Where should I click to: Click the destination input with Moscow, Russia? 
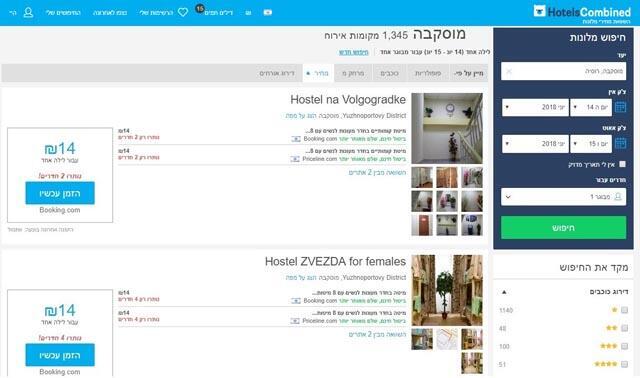point(564,71)
